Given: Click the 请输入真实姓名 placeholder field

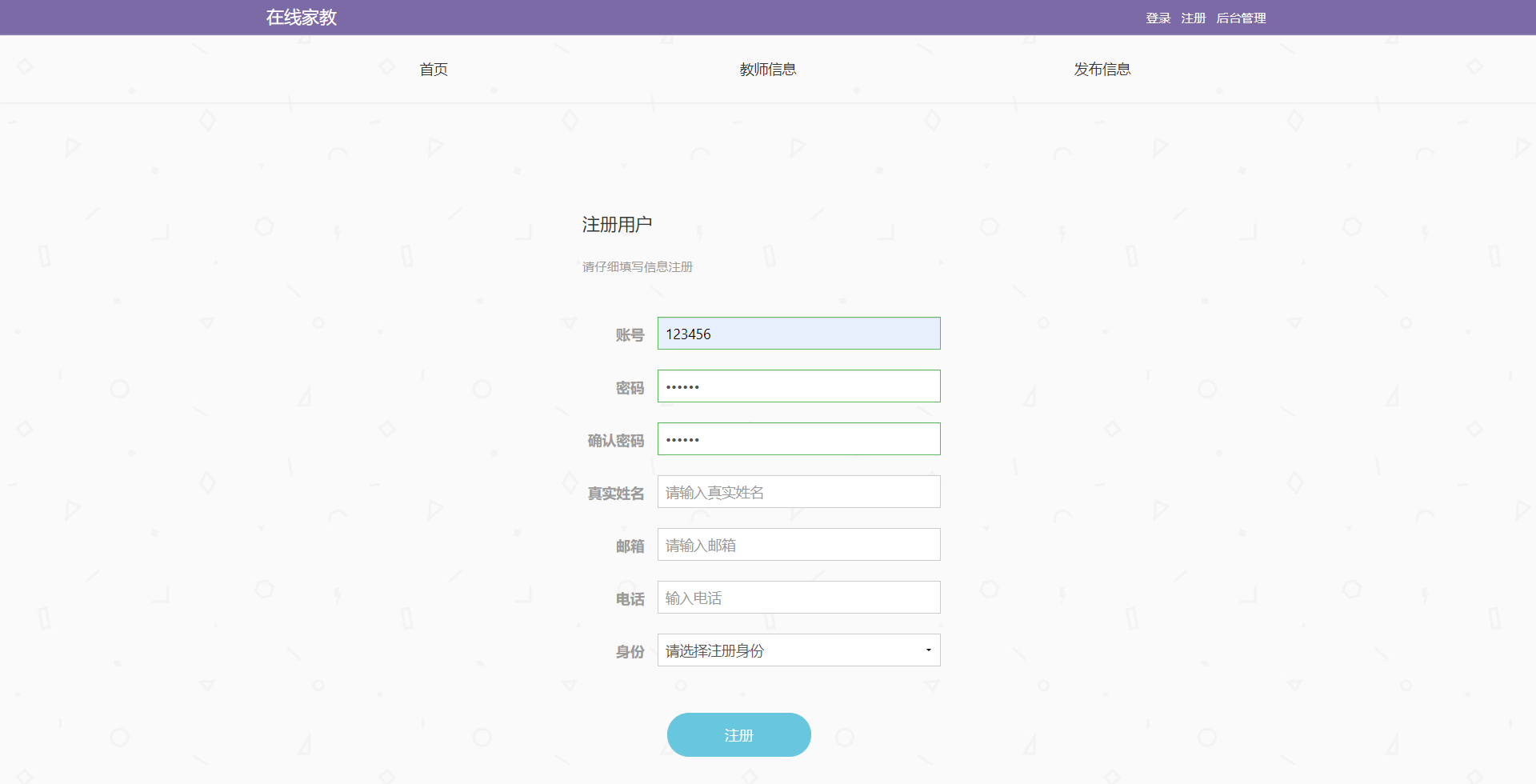Looking at the screenshot, I should click(x=798, y=491).
